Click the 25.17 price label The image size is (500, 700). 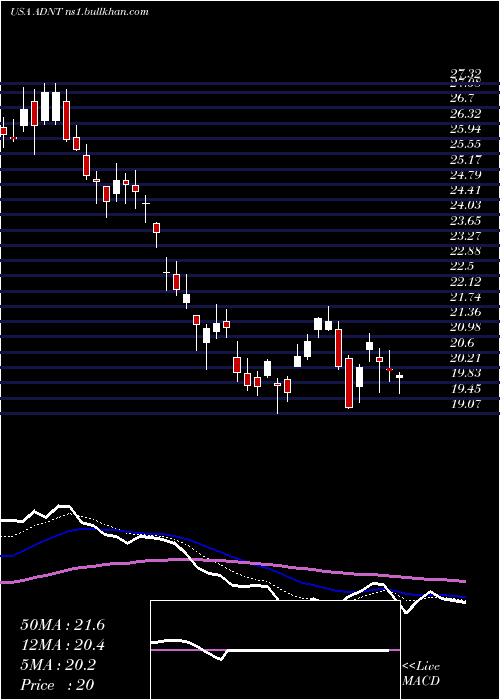click(x=467, y=159)
